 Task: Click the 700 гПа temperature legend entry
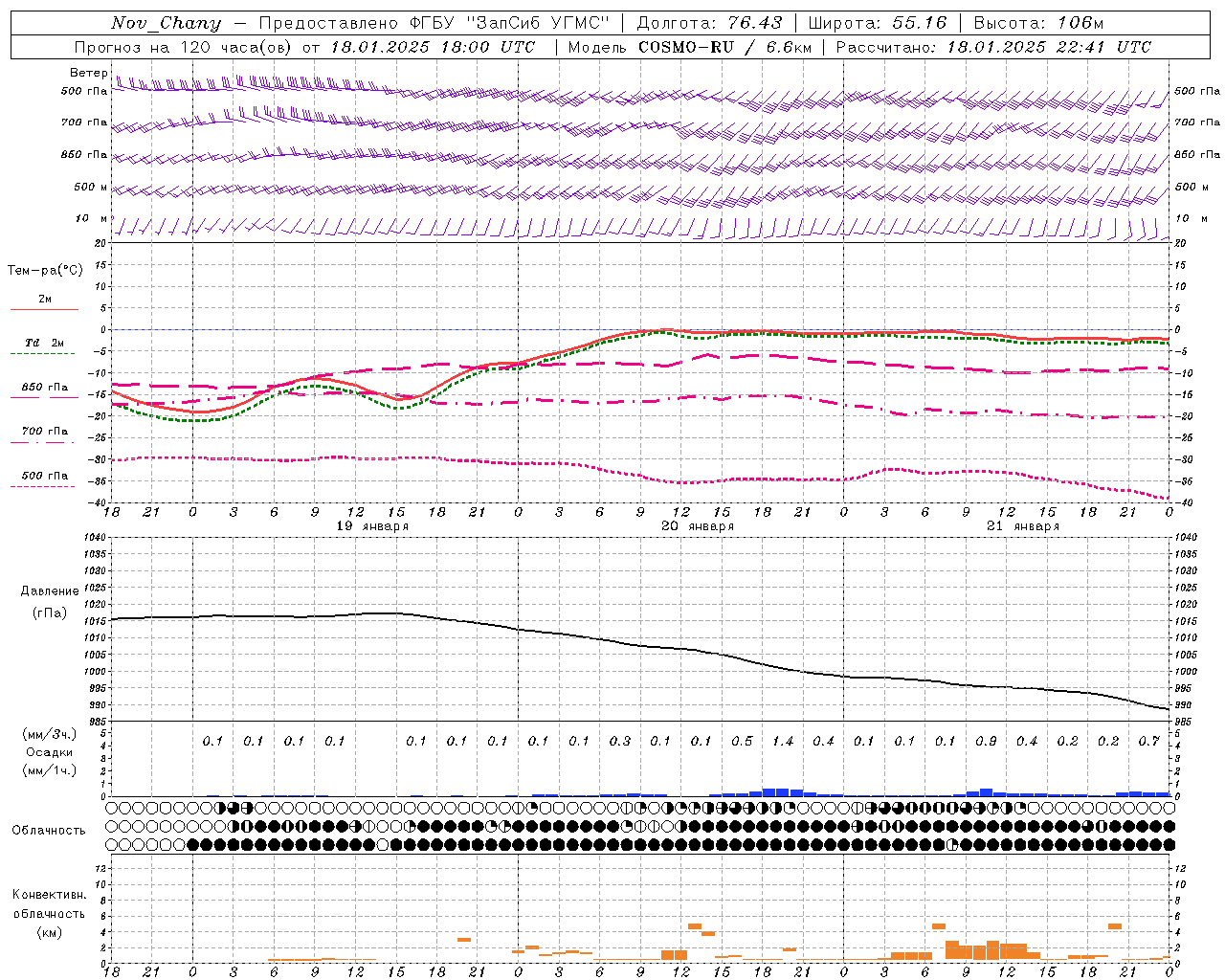[x=45, y=432]
